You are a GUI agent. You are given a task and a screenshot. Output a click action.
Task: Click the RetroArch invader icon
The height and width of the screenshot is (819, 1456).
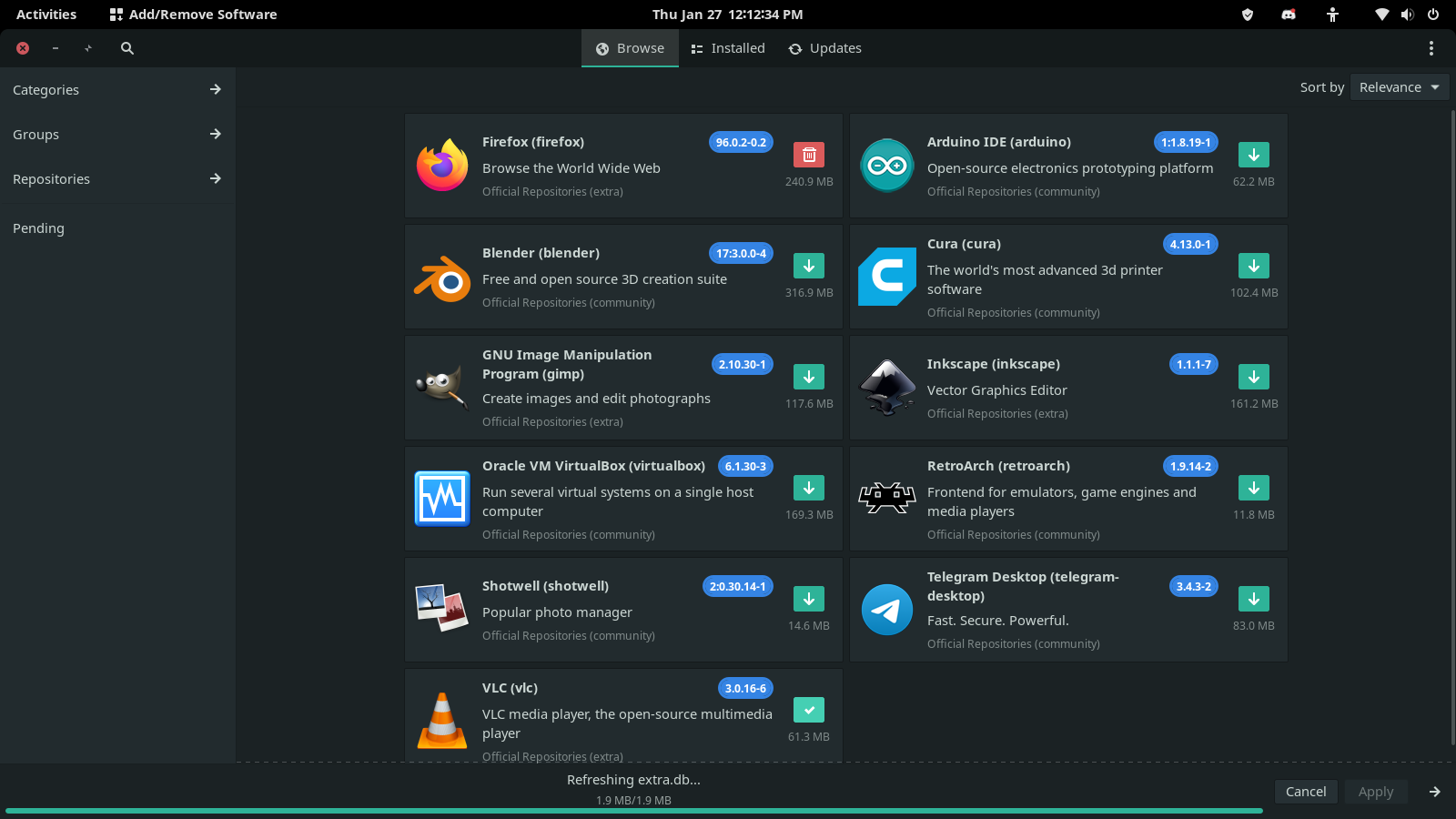[887, 498]
